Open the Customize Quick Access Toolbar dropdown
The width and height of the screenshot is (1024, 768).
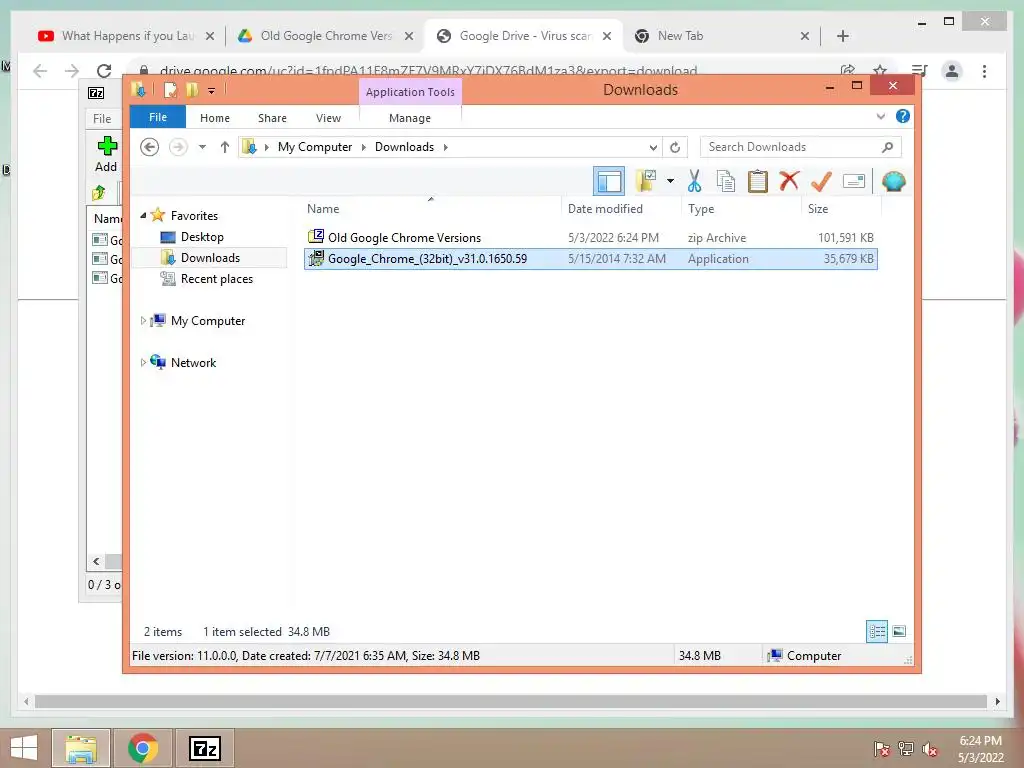pyautogui.click(x=212, y=91)
